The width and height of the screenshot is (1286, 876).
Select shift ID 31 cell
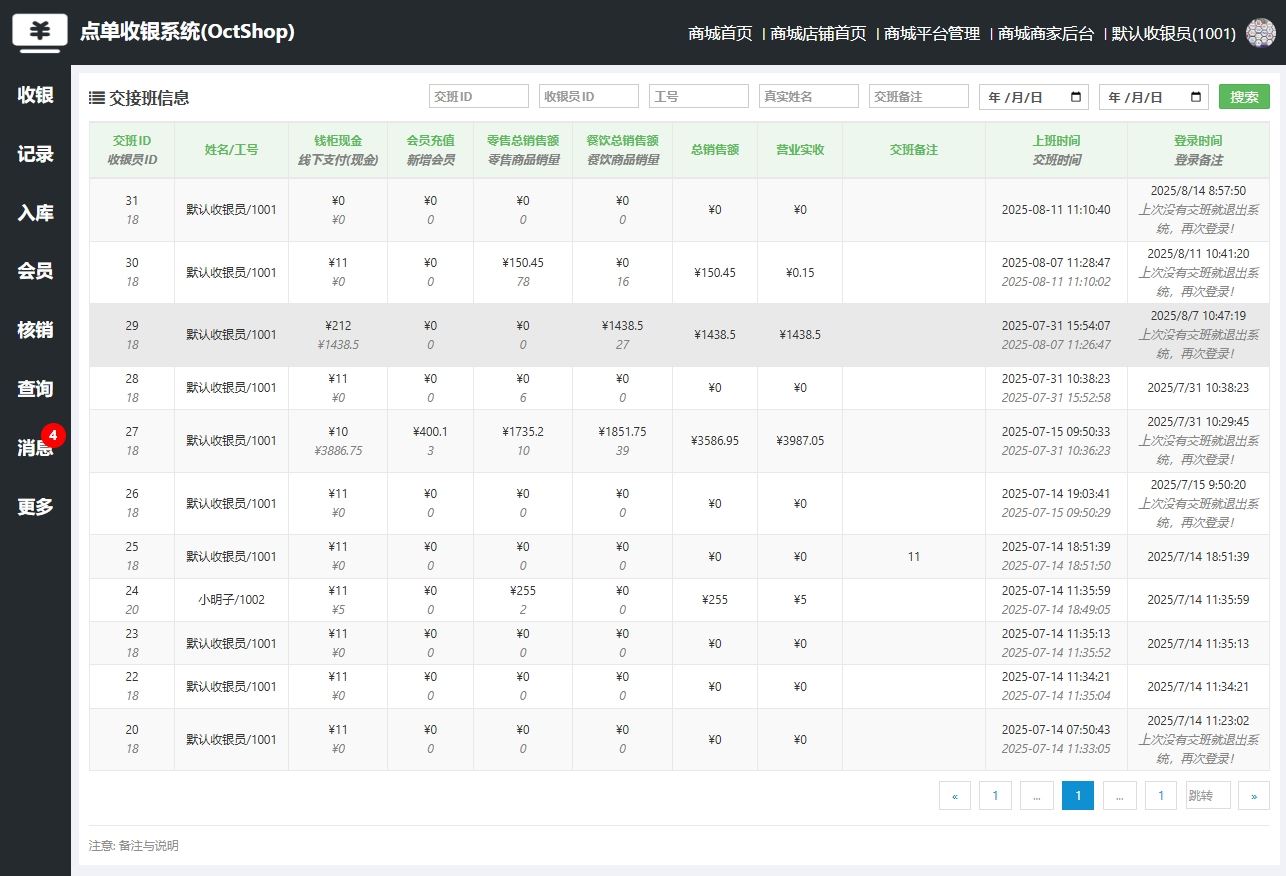pos(132,210)
